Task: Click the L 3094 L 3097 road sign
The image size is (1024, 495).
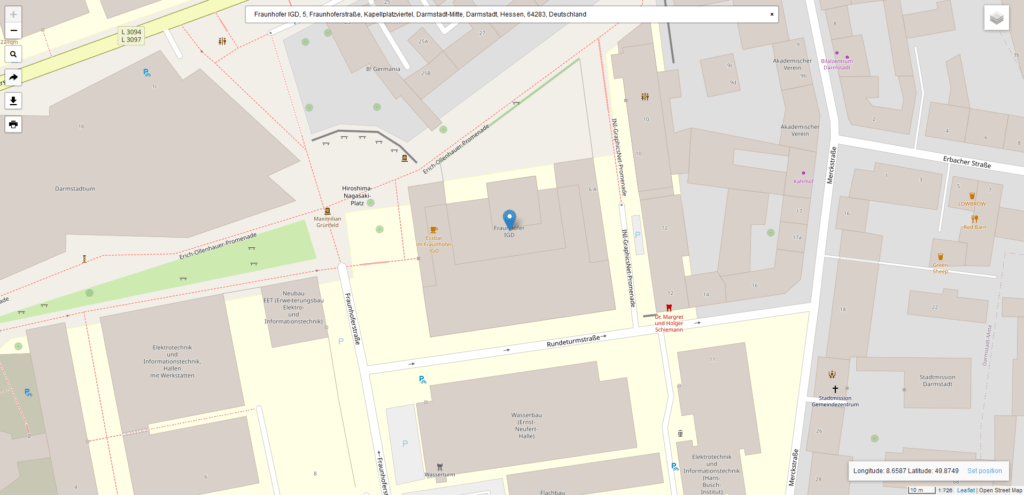Action: [131, 35]
